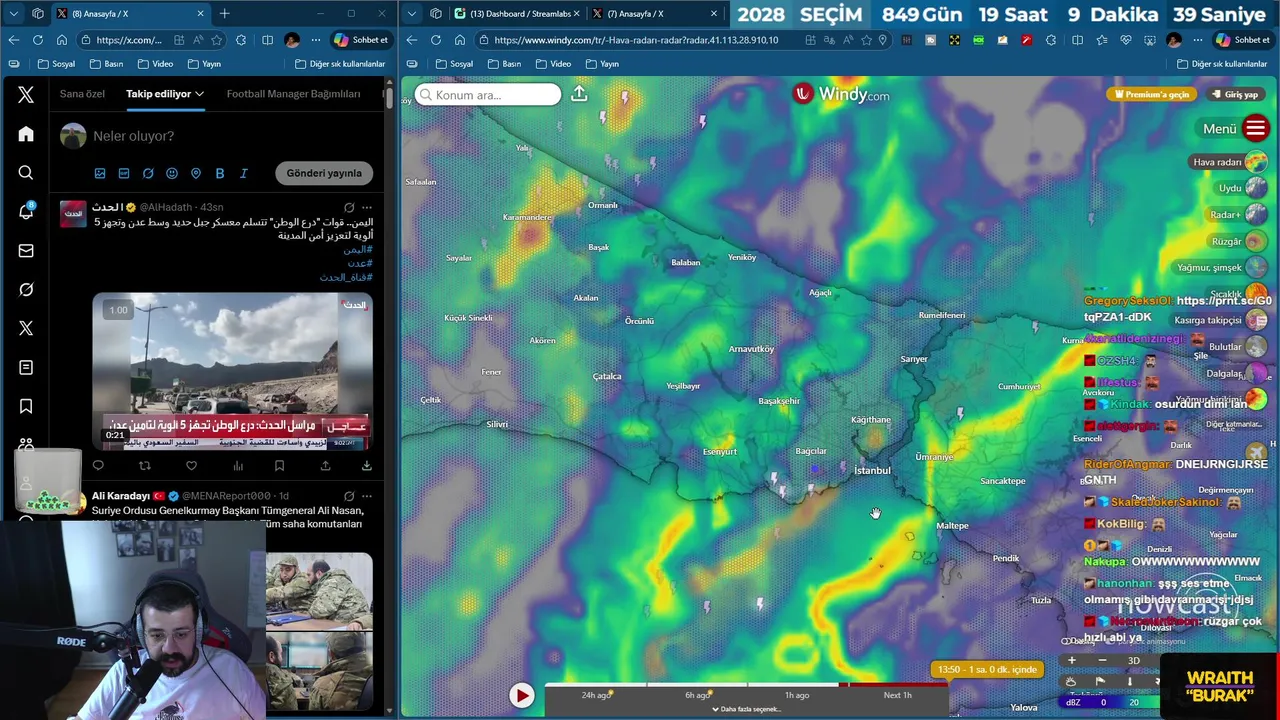Open Basın bookmarks folder in left browser

click(x=107, y=64)
